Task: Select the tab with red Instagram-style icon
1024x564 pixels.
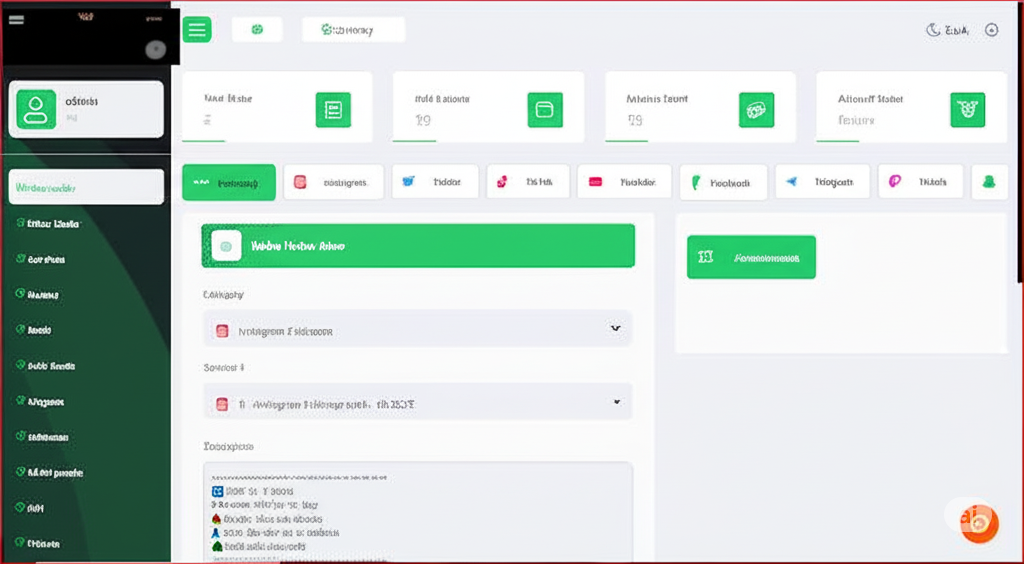Action: [333, 182]
